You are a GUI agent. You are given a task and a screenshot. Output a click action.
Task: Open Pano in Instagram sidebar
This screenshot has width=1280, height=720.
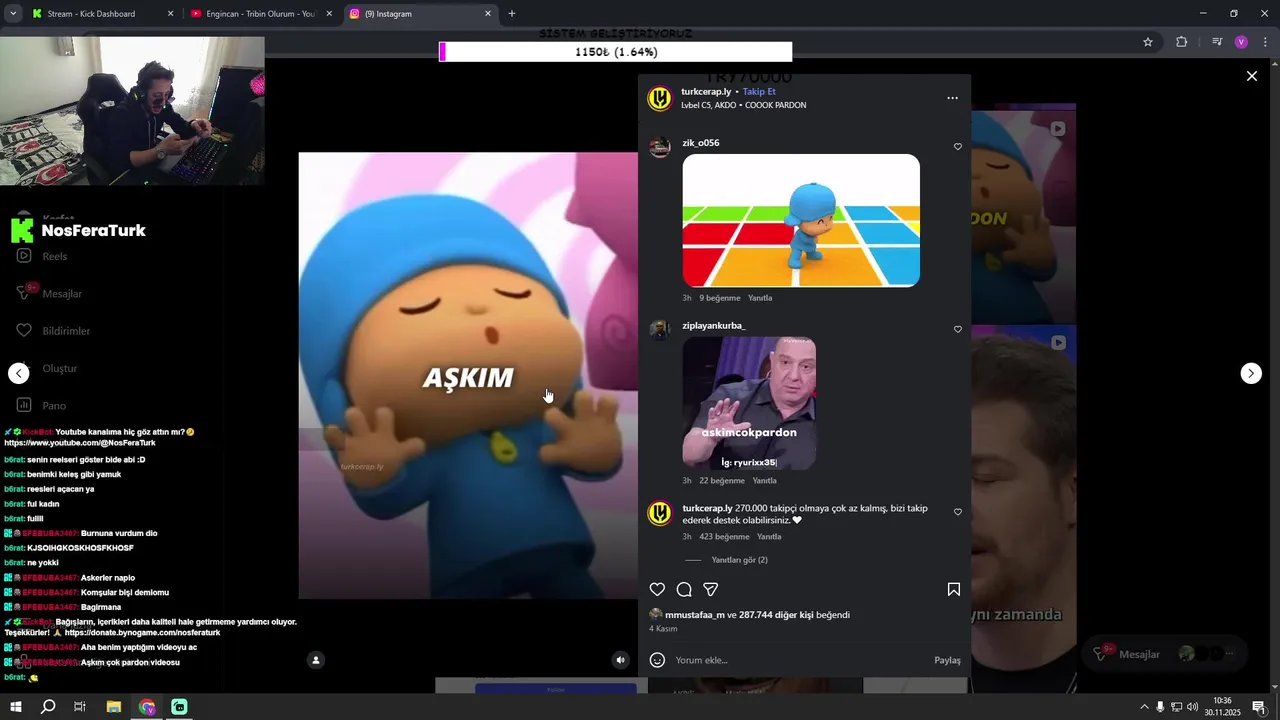point(41,405)
